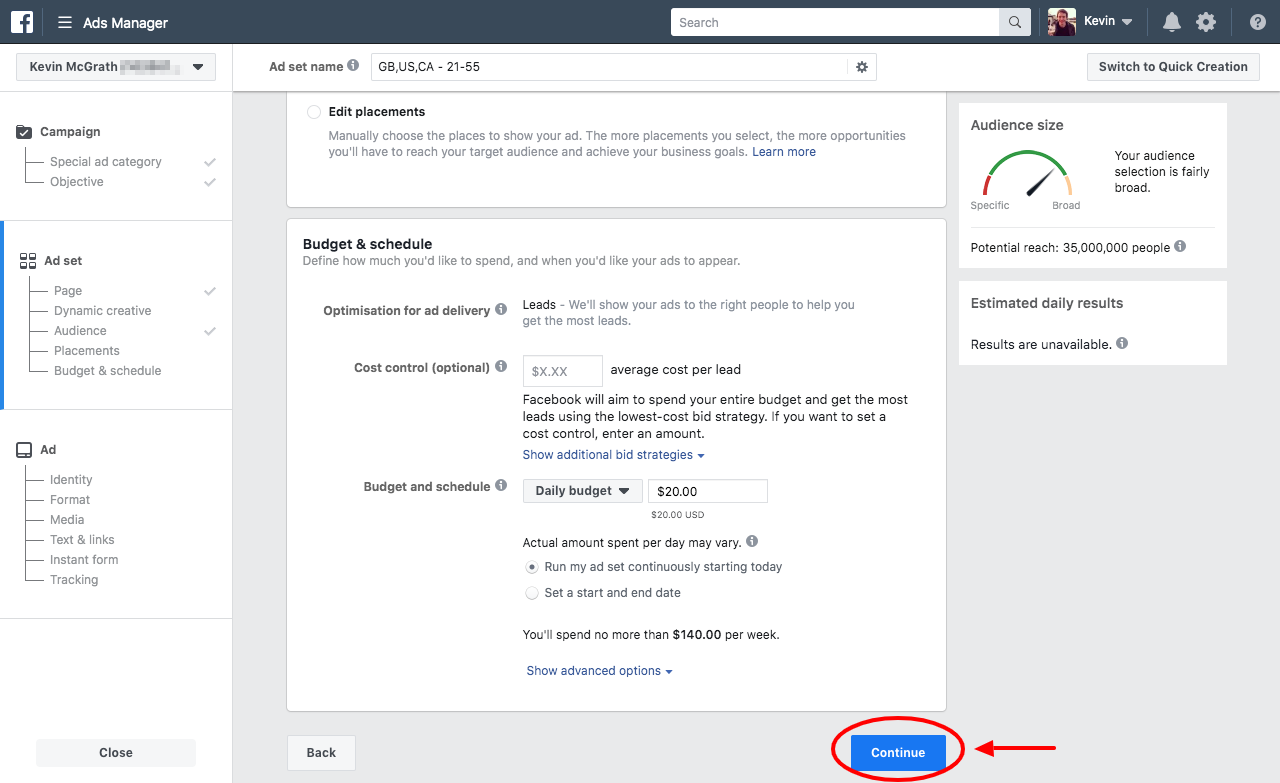The image size is (1280, 783).
Task: Expand Show advanced options
Action: [x=599, y=671]
